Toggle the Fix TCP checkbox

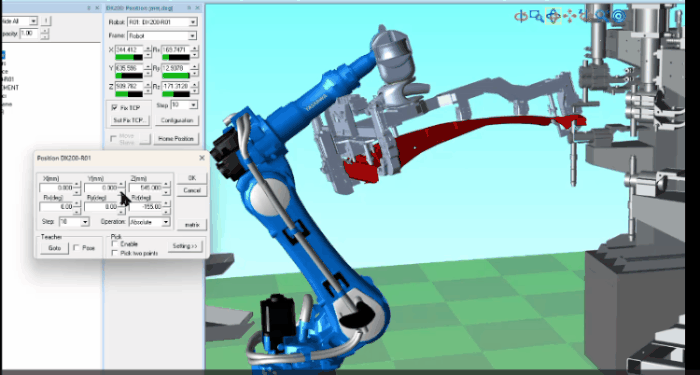(x=114, y=108)
